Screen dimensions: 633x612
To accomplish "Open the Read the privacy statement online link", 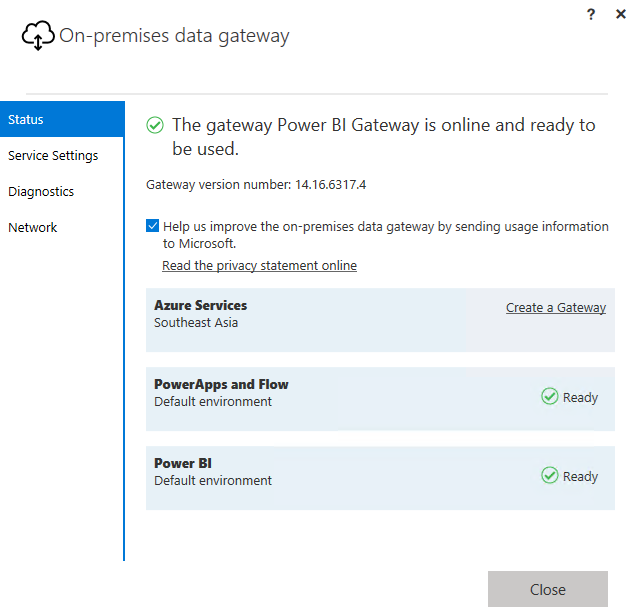I will point(260,266).
